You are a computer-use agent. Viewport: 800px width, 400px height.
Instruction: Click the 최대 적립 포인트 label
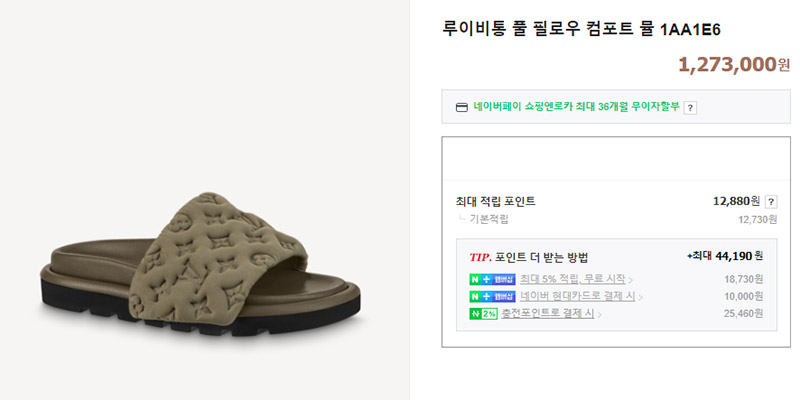(x=495, y=202)
